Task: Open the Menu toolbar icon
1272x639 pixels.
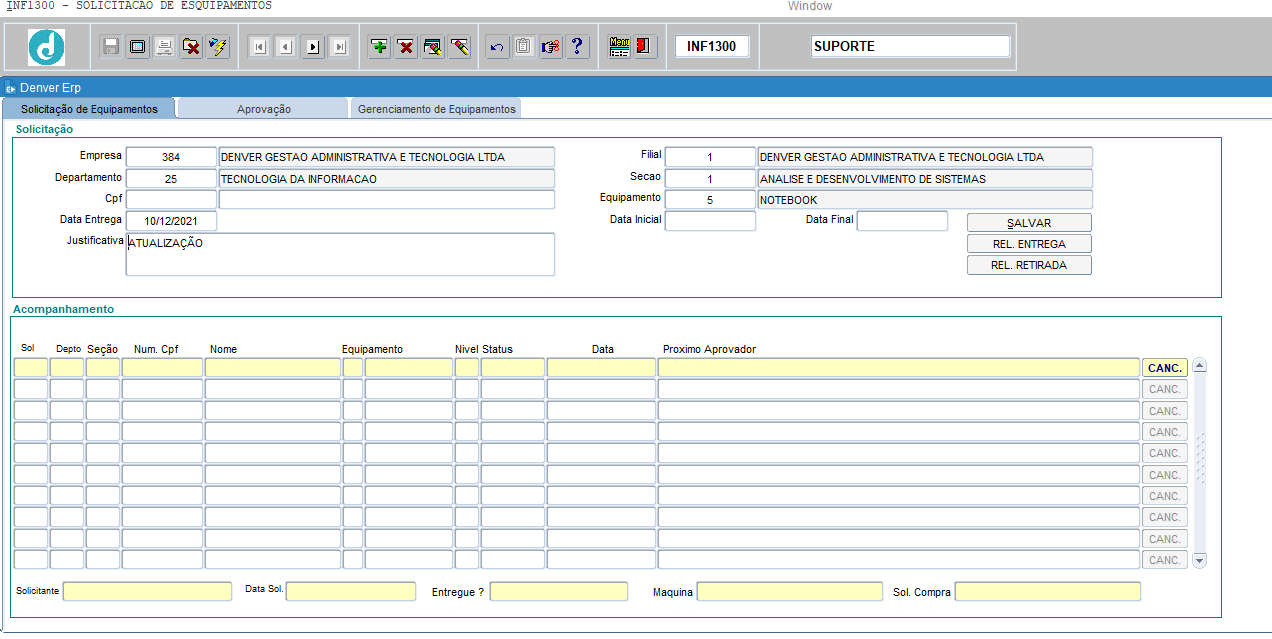Action: pyautogui.click(x=619, y=46)
